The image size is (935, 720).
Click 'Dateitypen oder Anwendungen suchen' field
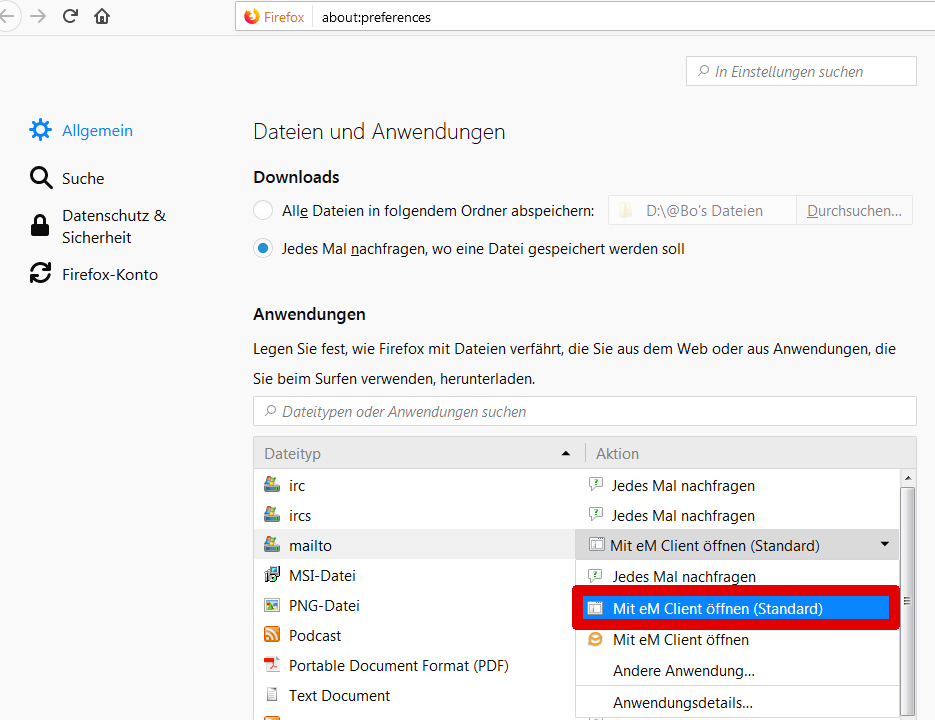click(584, 411)
